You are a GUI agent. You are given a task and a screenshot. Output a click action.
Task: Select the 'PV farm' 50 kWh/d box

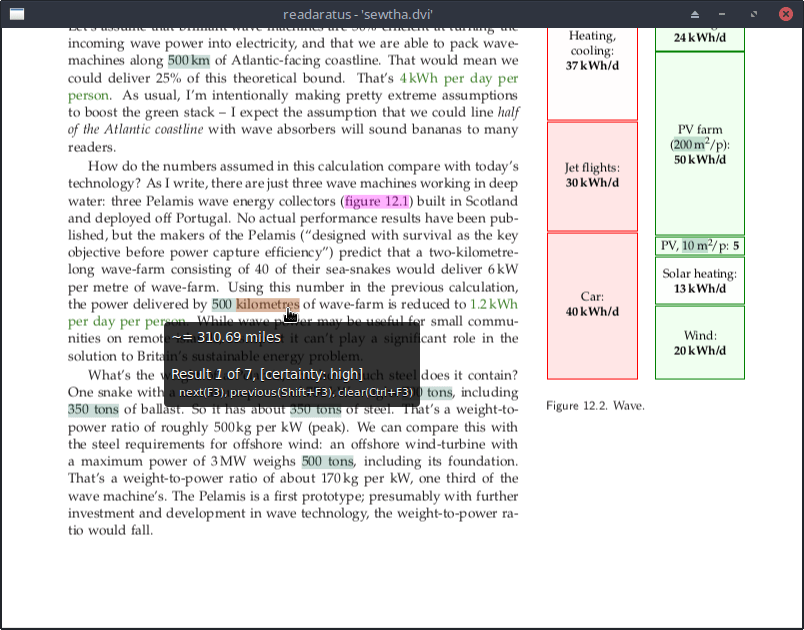coord(699,144)
